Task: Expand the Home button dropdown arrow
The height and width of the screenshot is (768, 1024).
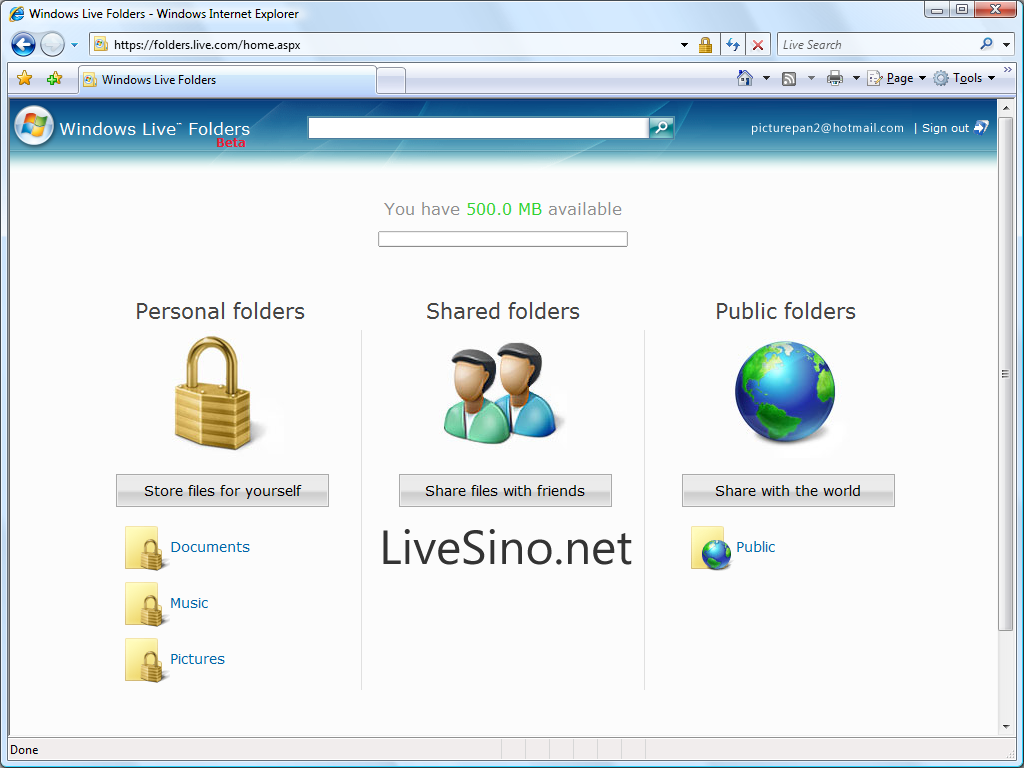Action: [x=766, y=78]
